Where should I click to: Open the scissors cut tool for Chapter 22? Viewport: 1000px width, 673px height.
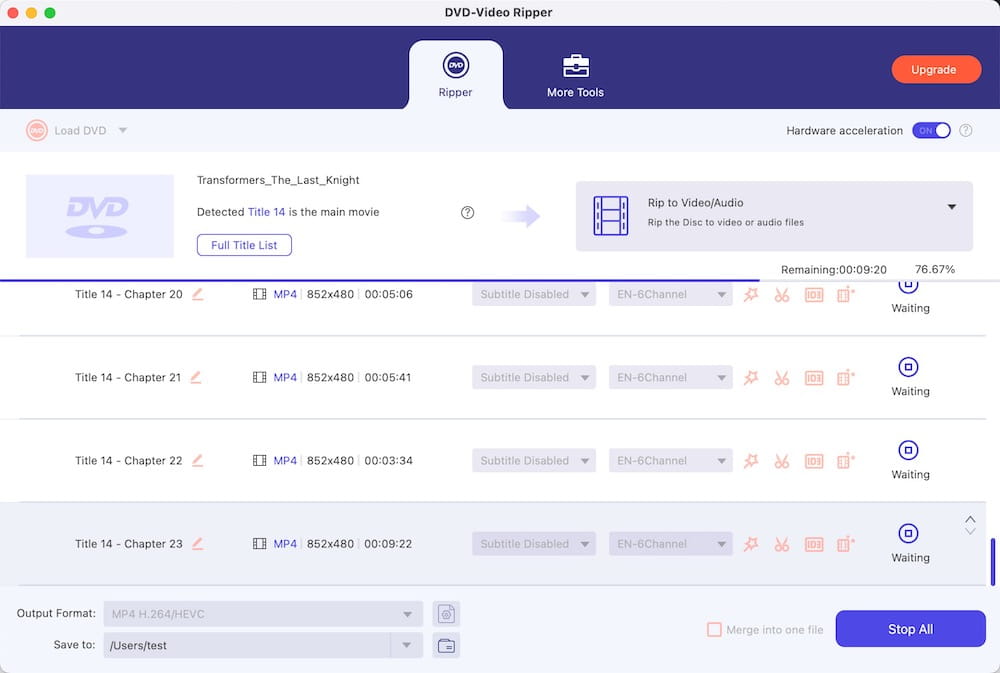pyautogui.click(x=782, y=461)
